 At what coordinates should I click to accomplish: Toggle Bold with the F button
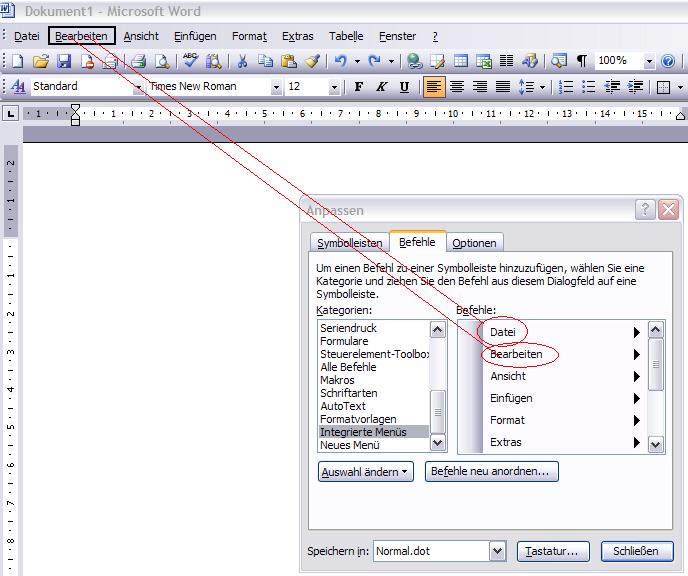coord(358,86)
